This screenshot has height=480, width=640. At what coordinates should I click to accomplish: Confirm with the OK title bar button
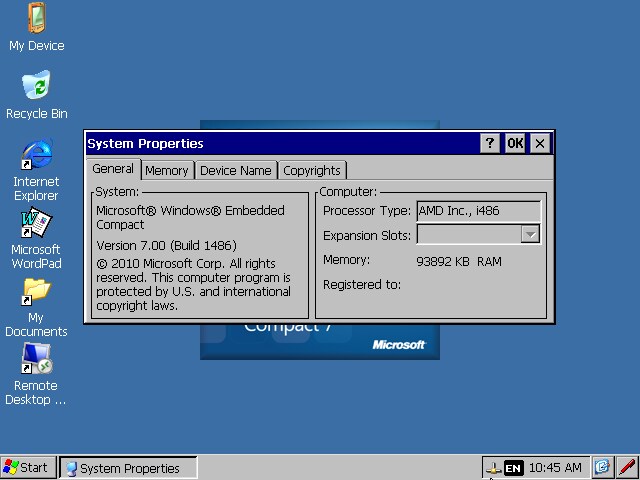pos(515,143)
